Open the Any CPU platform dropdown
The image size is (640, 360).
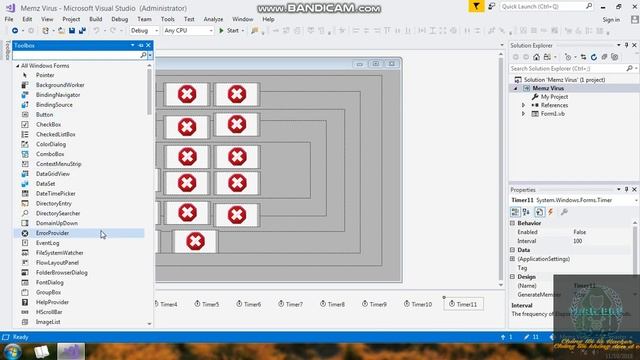click(x=188, y=31)
